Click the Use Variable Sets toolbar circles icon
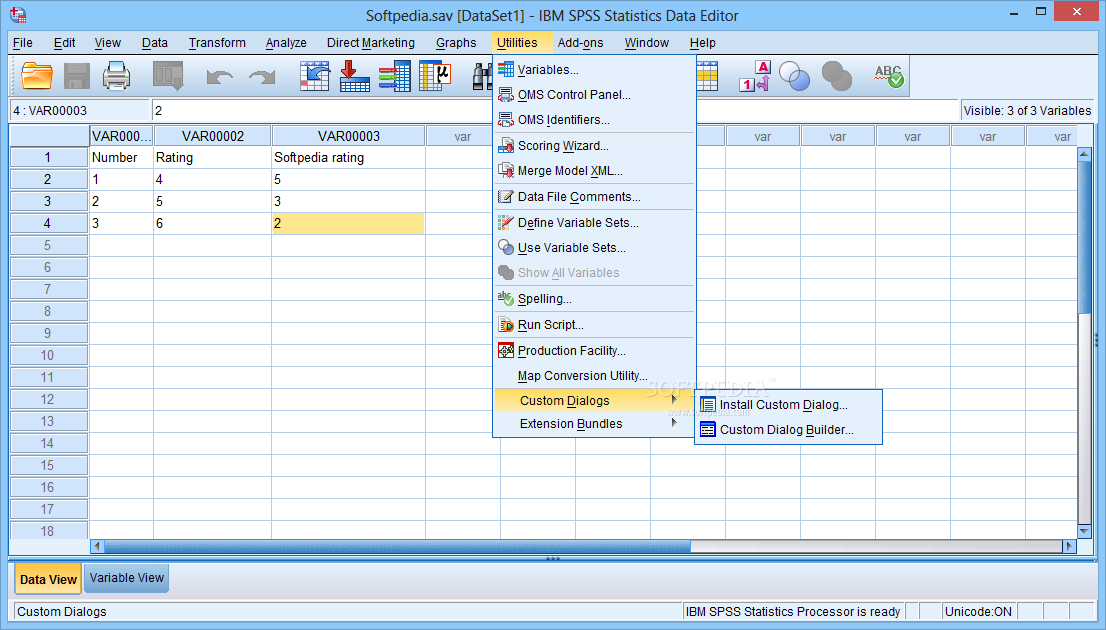The width and height of the screenshot is (1106, 630). [794, 75]
